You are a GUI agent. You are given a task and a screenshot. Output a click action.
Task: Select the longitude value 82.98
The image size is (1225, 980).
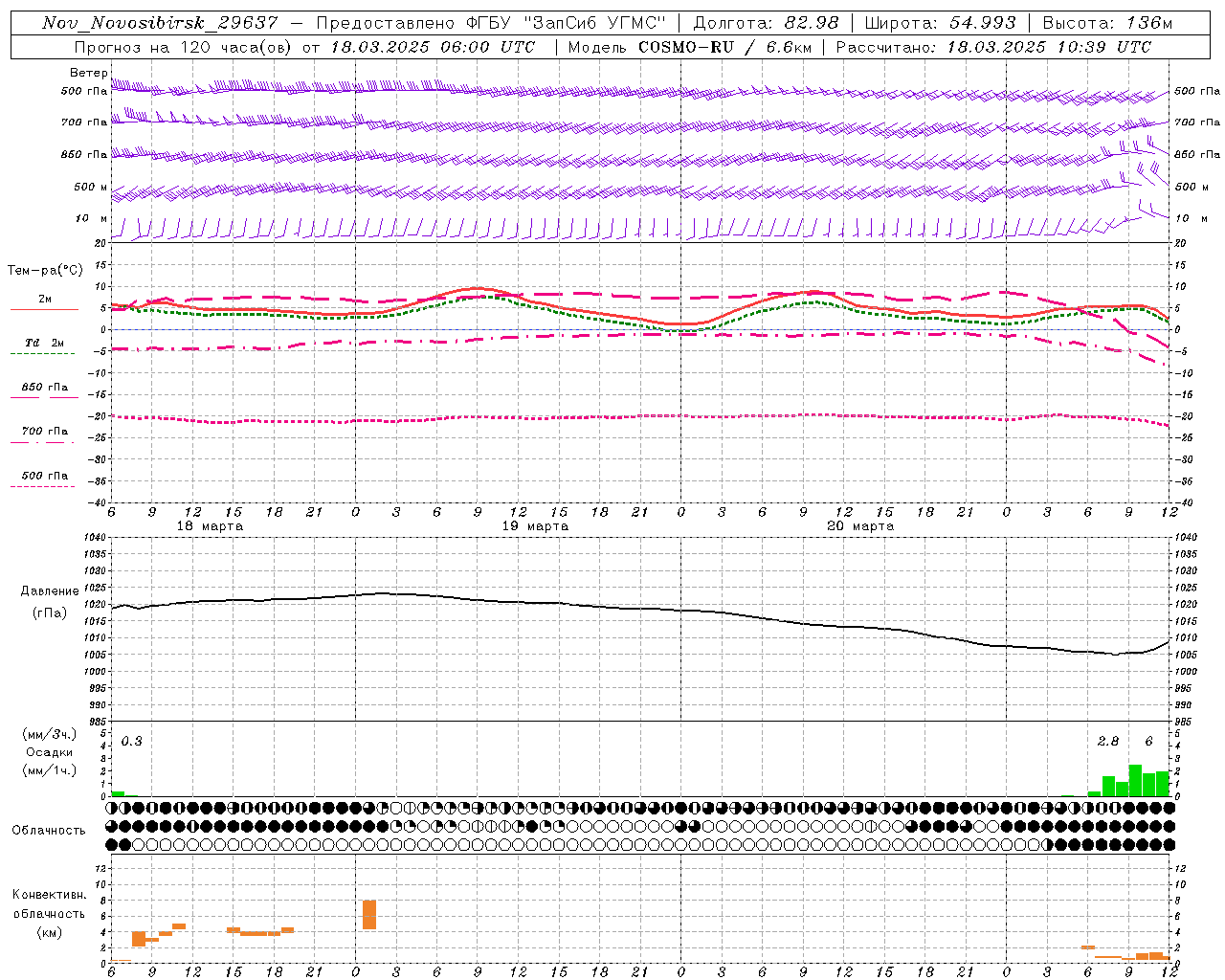point(811,23)
